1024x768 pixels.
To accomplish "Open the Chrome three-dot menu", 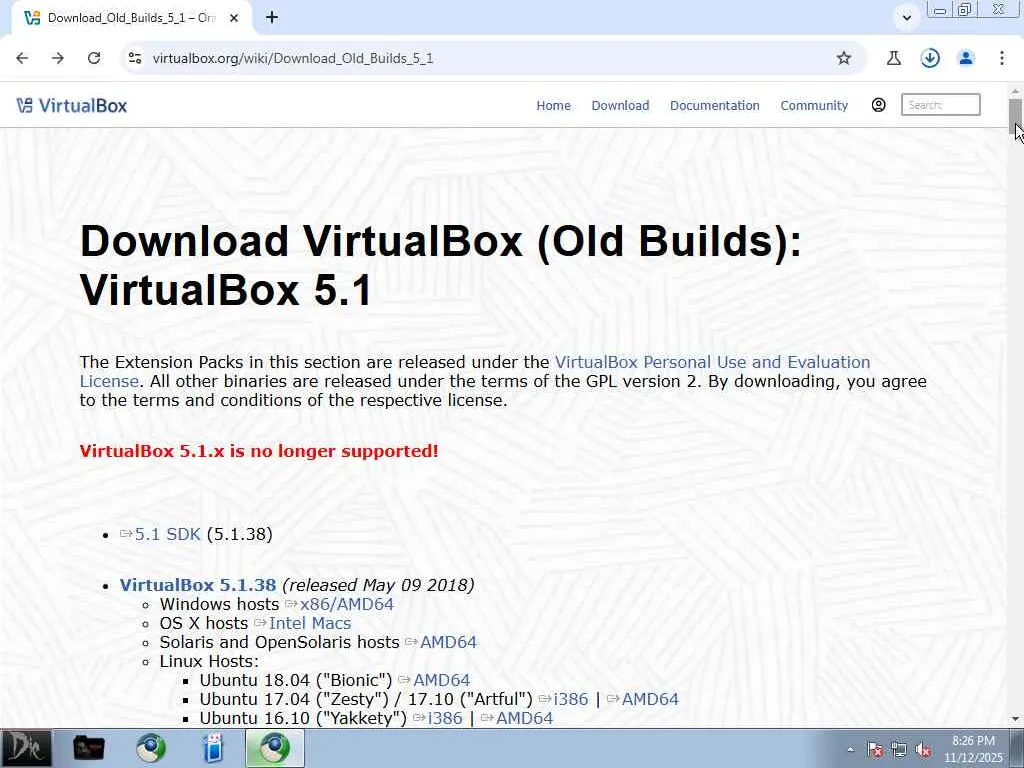I will pos(1002,58).
